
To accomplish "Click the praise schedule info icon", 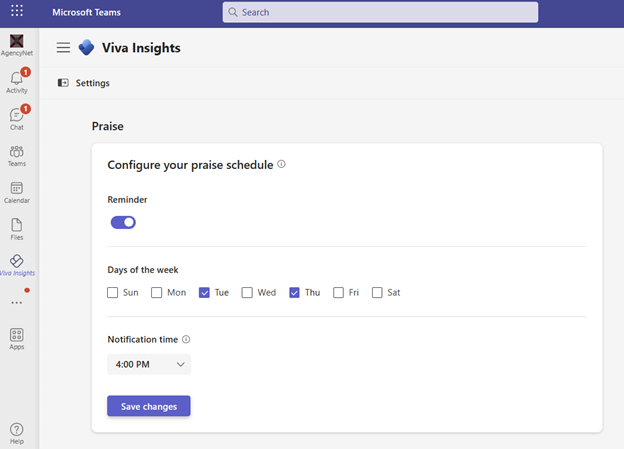I will click(282, 164).
